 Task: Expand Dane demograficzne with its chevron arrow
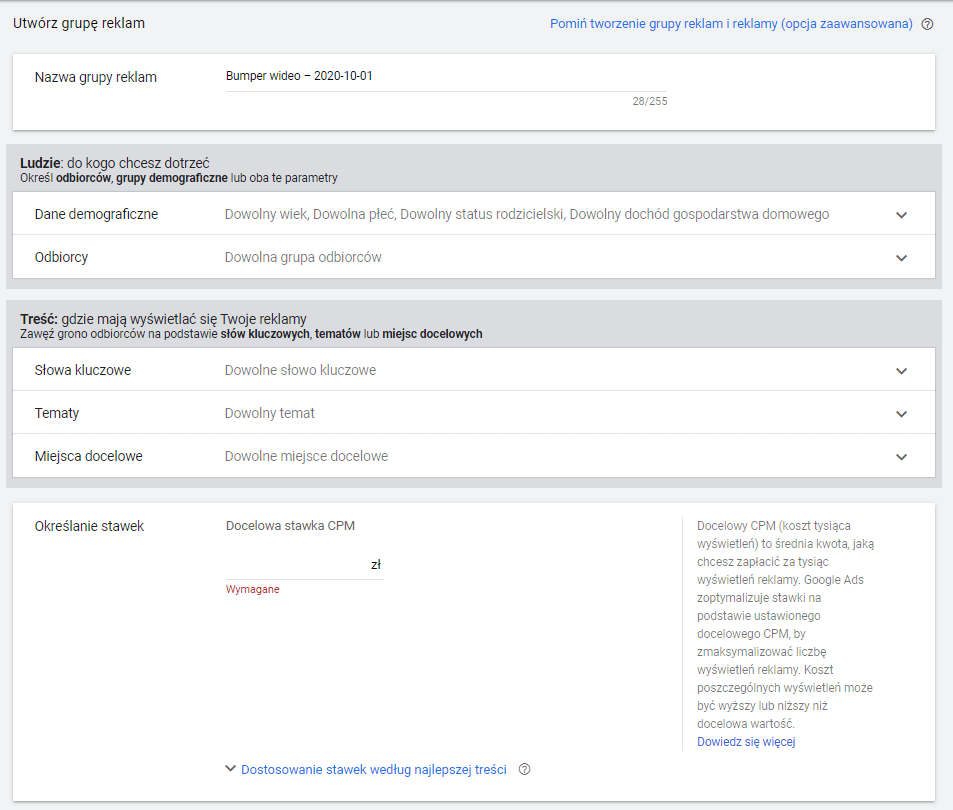[x=901, y=215]
